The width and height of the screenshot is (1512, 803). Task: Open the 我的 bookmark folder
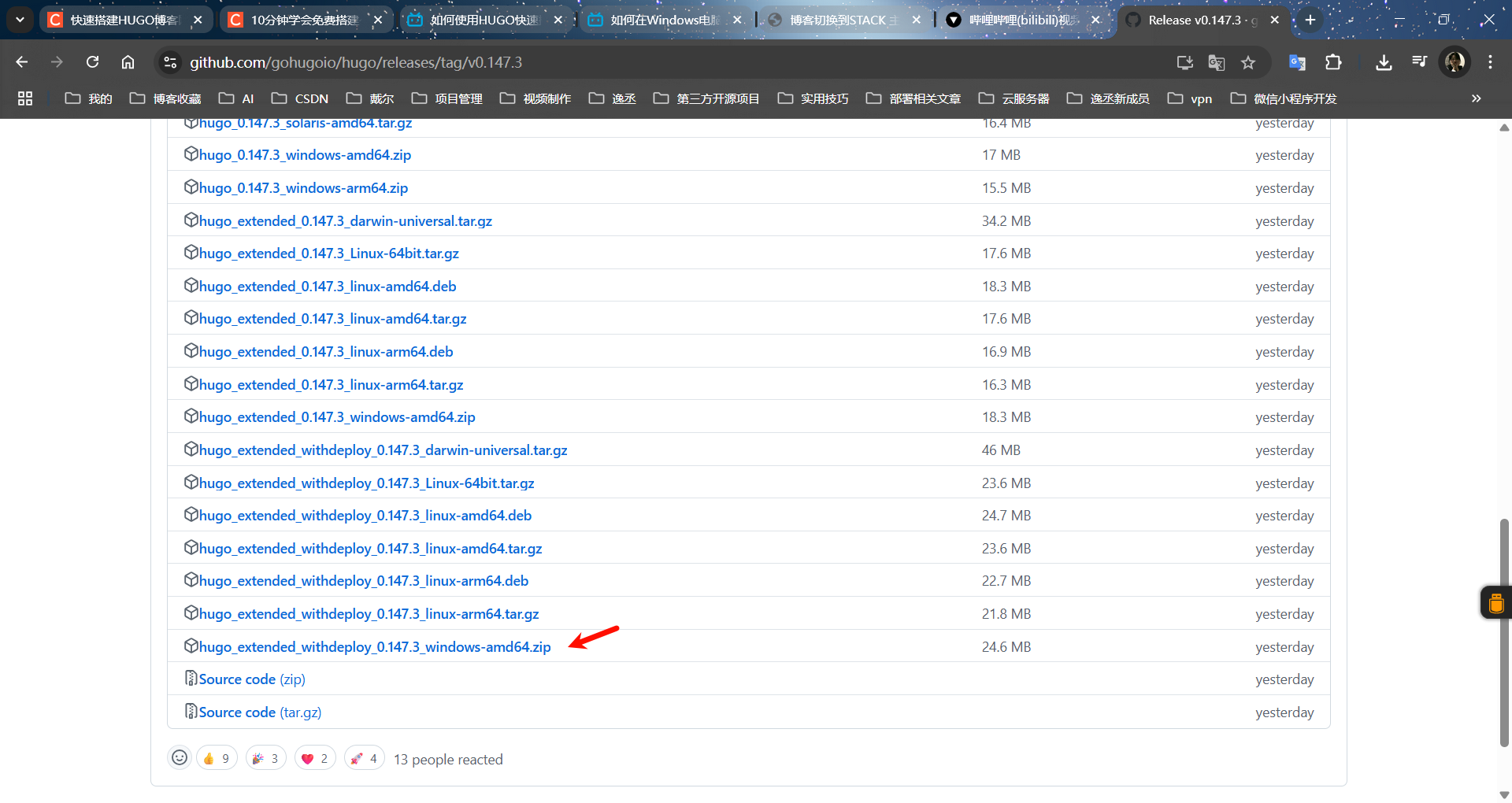coord(89,98)
